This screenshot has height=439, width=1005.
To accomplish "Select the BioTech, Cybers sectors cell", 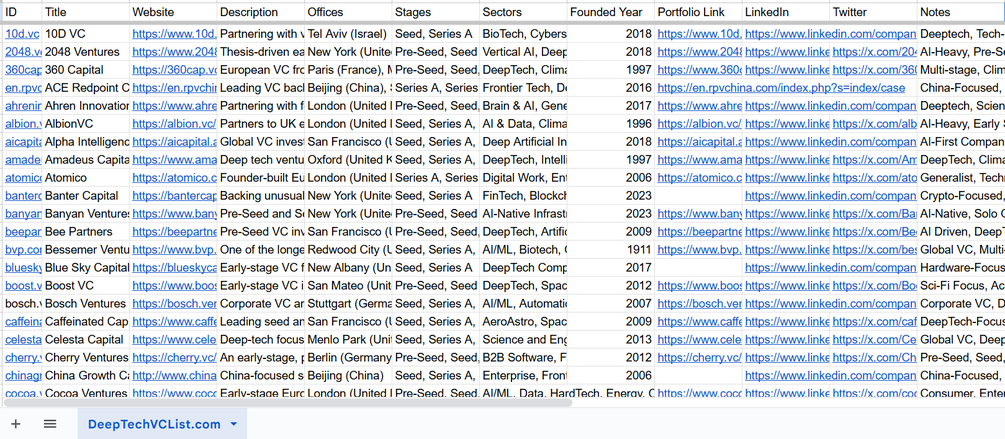I will [x=524, y=34].
